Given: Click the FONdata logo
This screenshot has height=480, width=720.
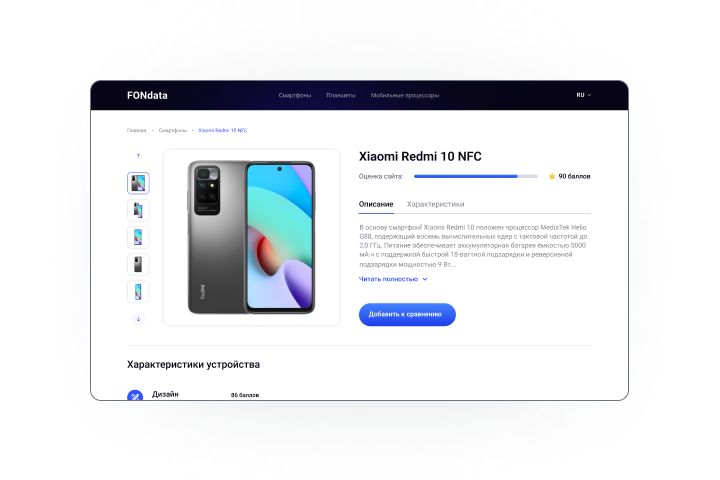Looking at the screenshot, I should (147, 96).
